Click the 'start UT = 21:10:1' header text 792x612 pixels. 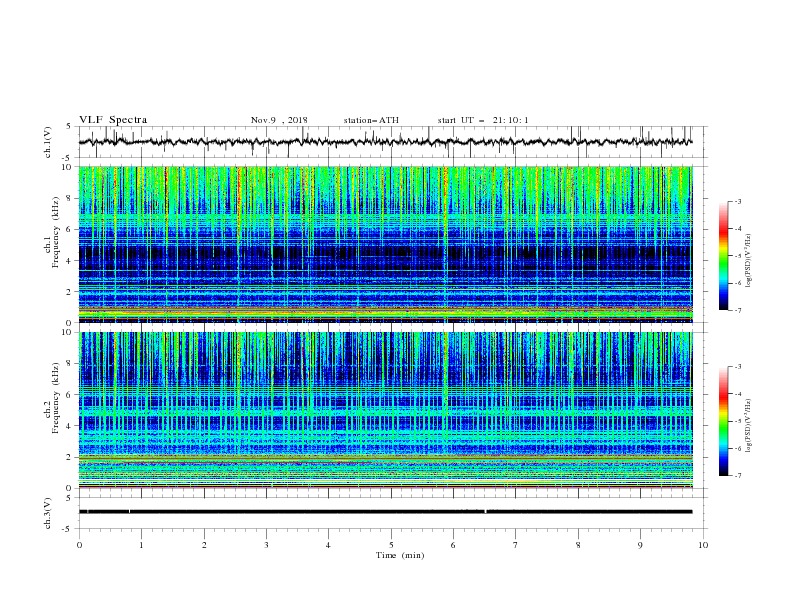(483, 120)
